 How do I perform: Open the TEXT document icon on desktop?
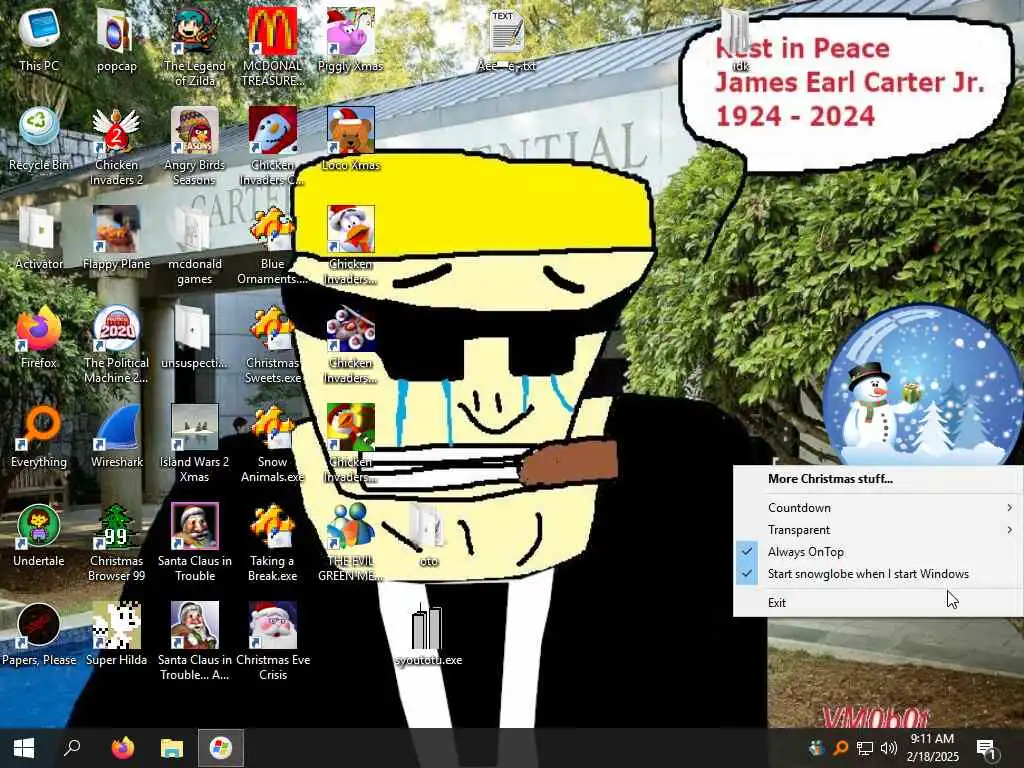tap(507, 39)
